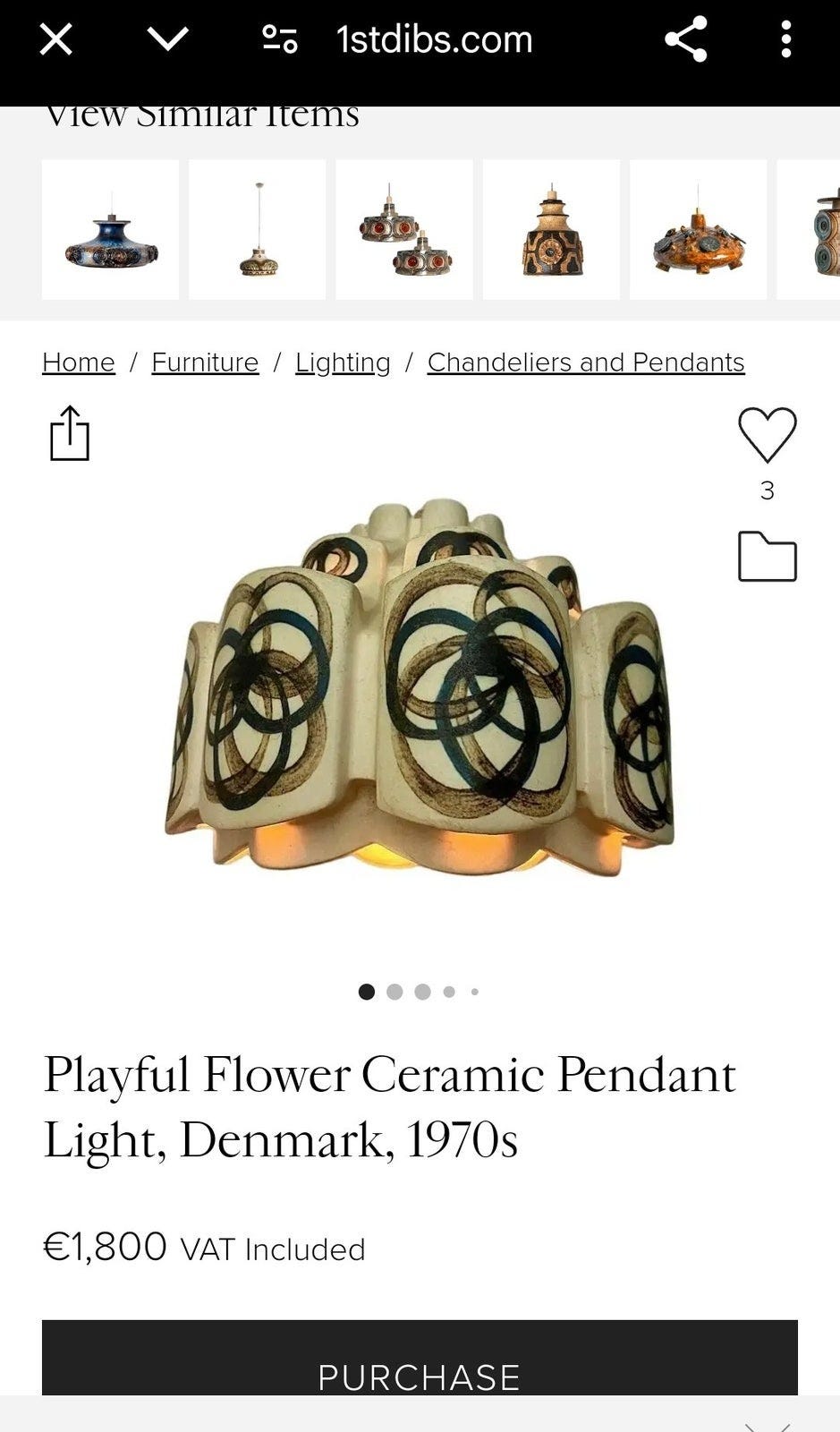Open the Home breadcrumb link
The width and height of the screenshot is (840, 1432).
click(79, 362)
